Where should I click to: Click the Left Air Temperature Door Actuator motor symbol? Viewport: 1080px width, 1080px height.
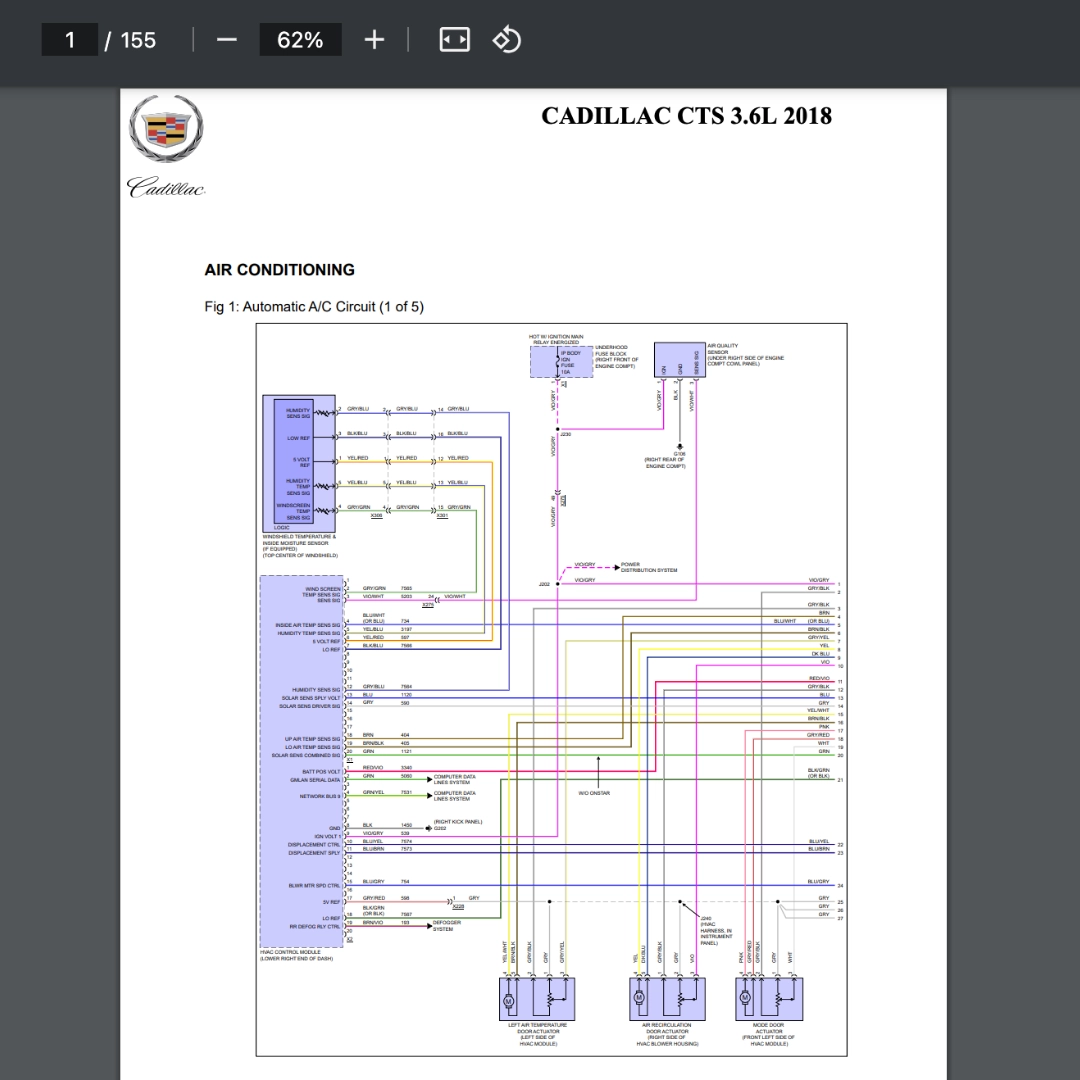pos(508,1000)
